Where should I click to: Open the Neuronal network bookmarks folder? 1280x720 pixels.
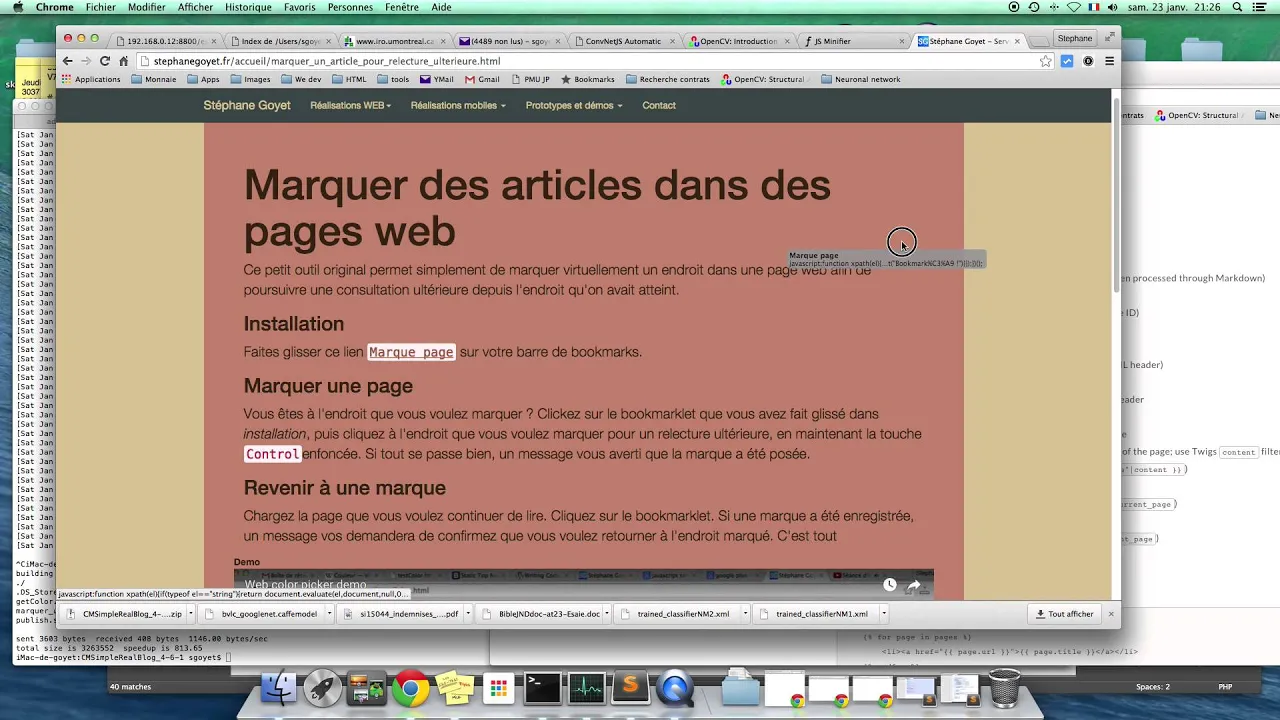click(x=860, y=79)
